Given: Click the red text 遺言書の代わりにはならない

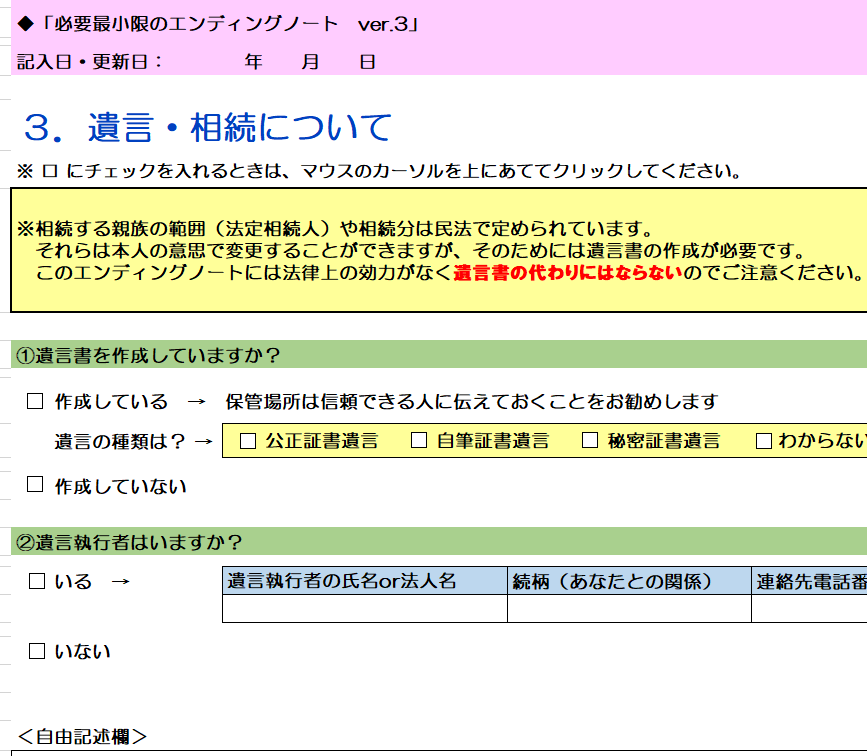Looking at the screenshot, I should (568, 273).
